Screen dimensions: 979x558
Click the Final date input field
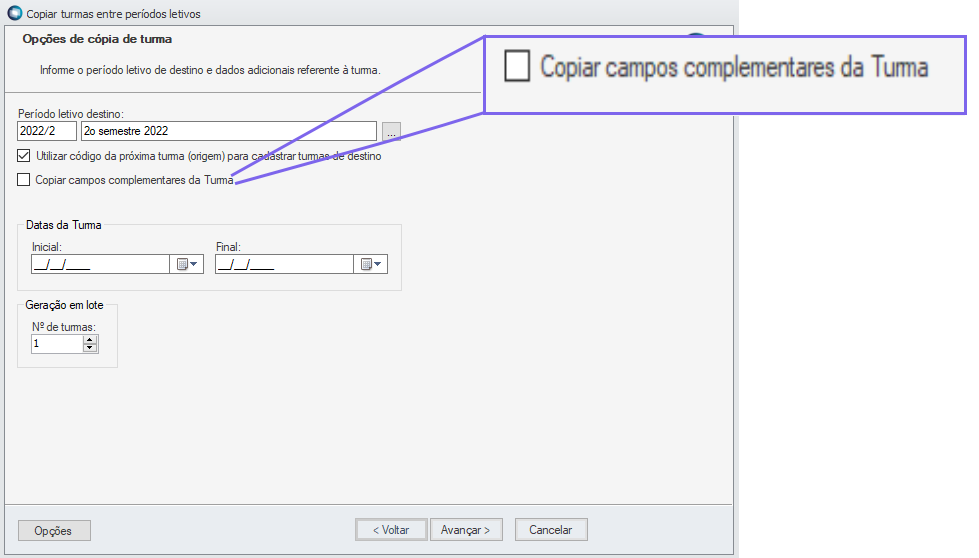coord(284,264)
